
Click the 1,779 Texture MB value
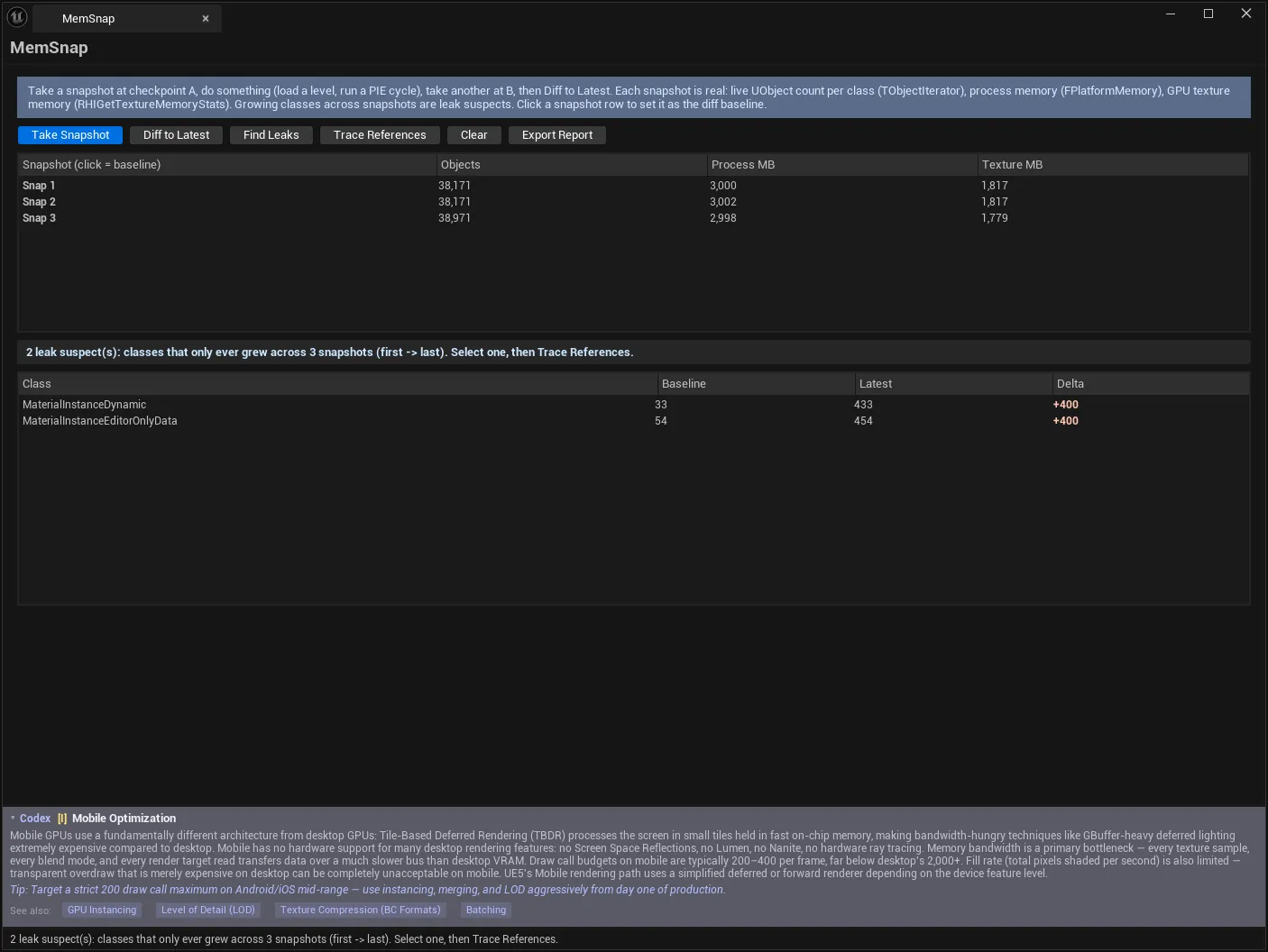tap(995, 218)
